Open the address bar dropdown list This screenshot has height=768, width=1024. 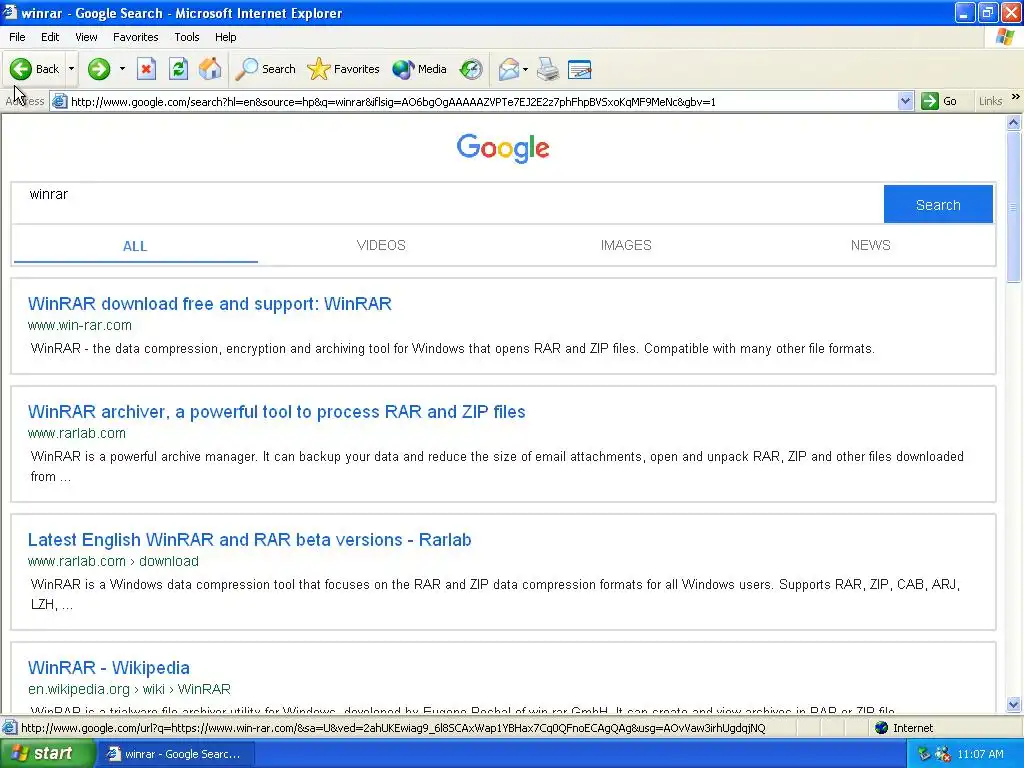[905, 101]
